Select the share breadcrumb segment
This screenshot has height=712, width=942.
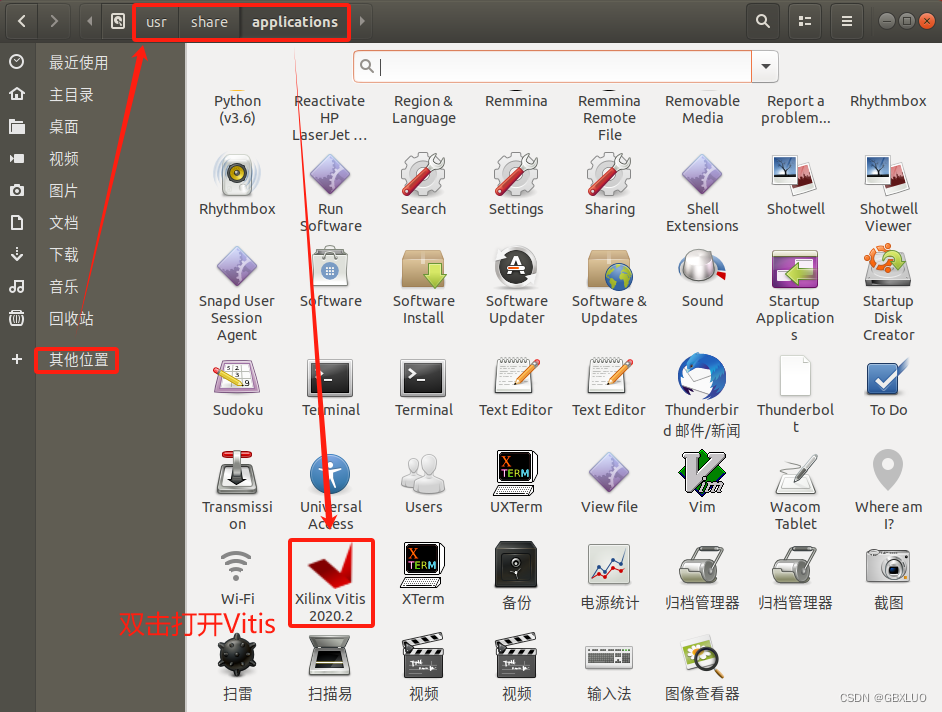tap(208, 21)
